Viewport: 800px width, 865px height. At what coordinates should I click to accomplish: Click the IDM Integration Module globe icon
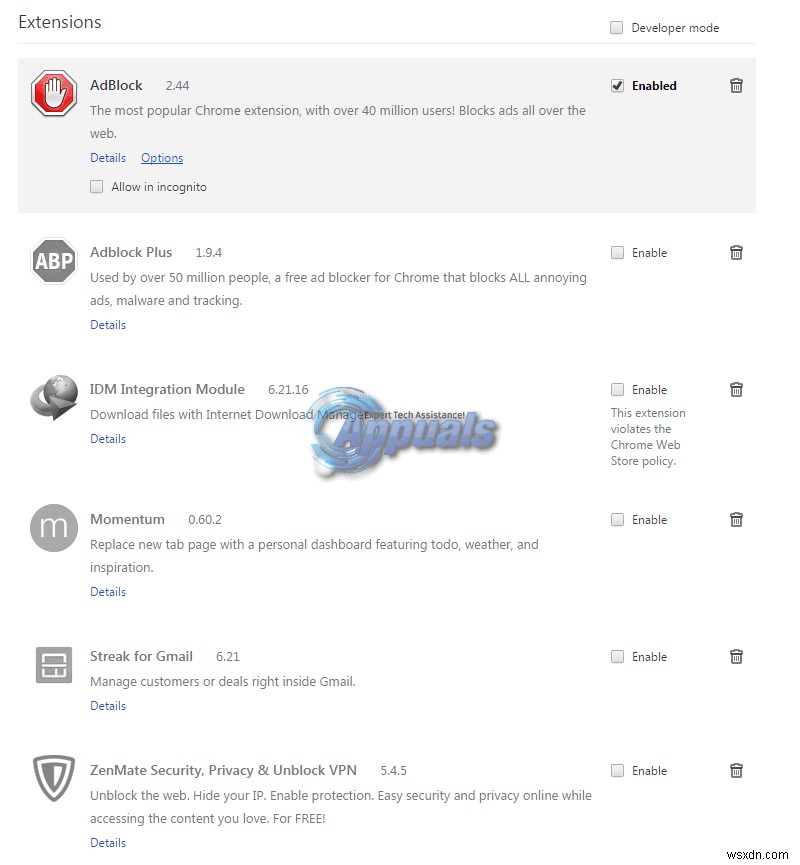[x=54, y=397]
